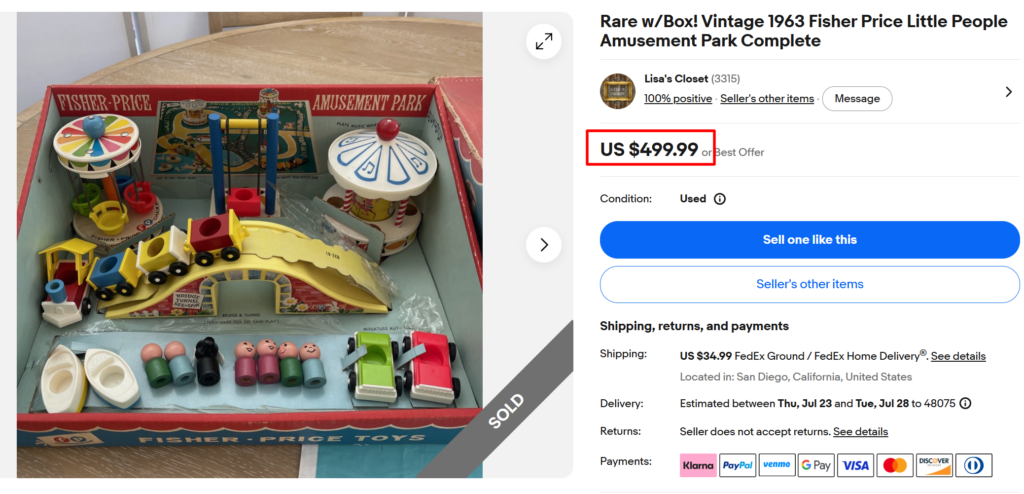Viewport: 1024px width, 494px height.
Task: Select the Klarna payment icon
Action: pos(697,465)
